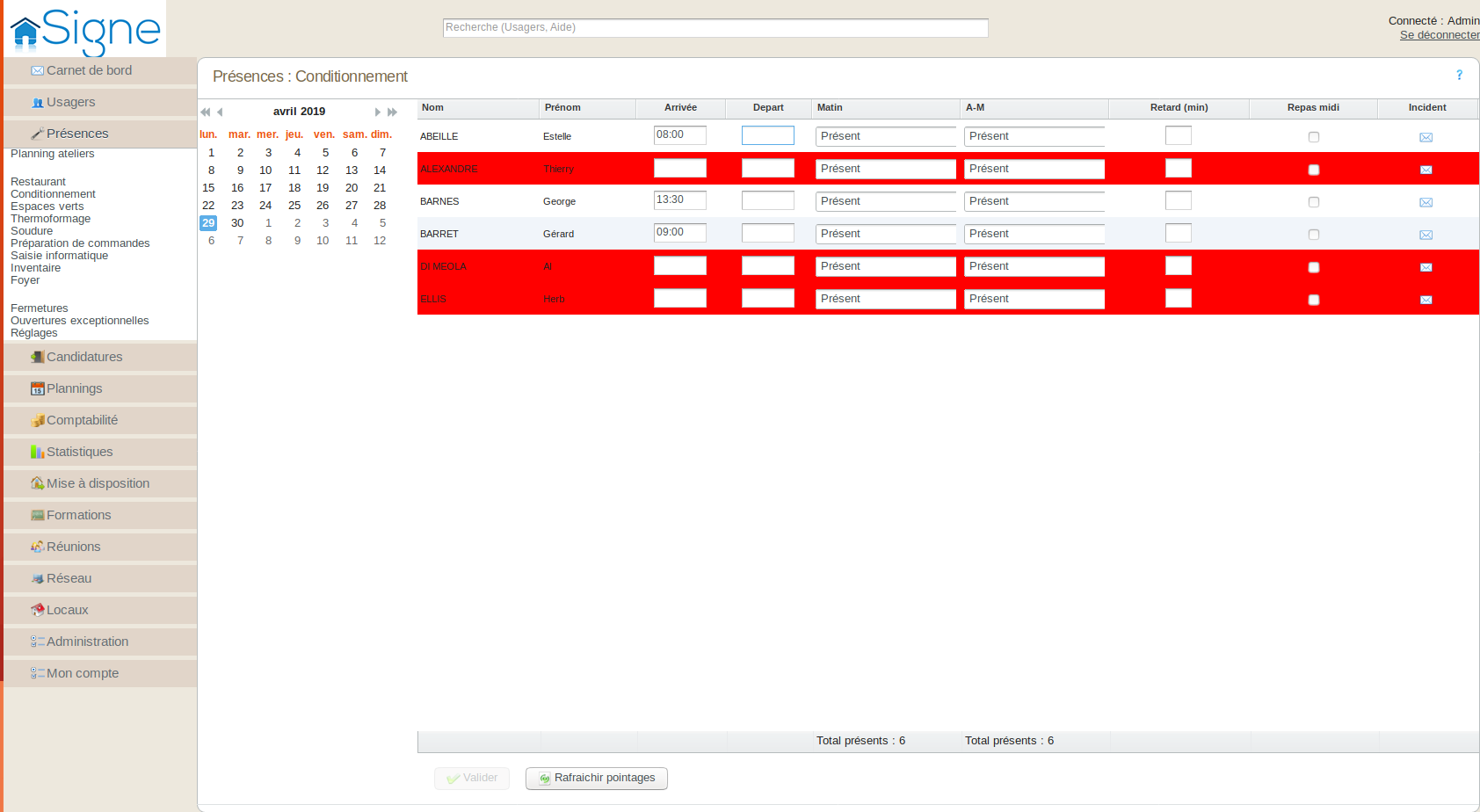
Task: Open Matin status dropdown for ABEILLE
Action: (x=886, y=136)
